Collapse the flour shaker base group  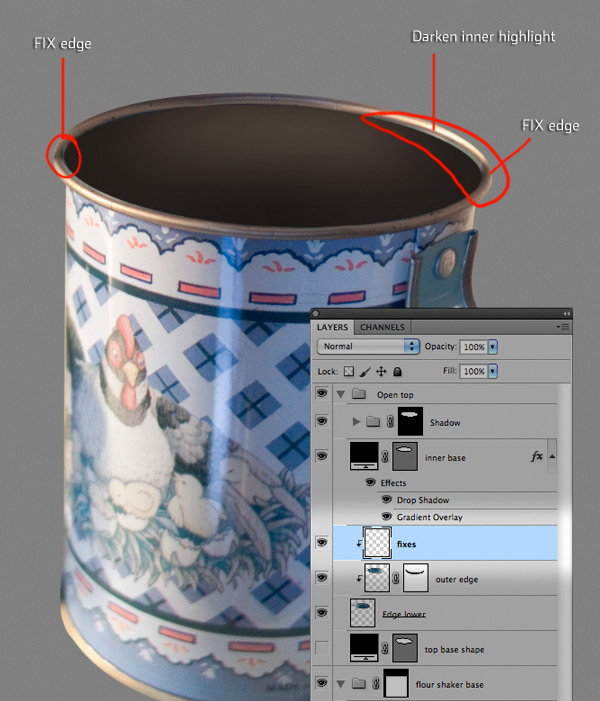click(x=341, y=684)
